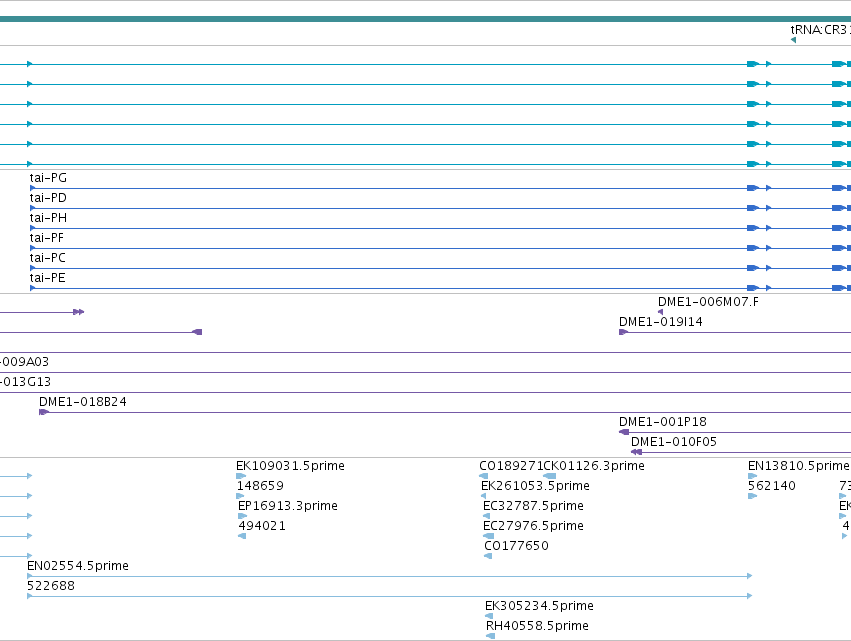851x641 pixels.
Task: Open the DME1-006M07.F feature label
Action: click(x=708, y=302)
